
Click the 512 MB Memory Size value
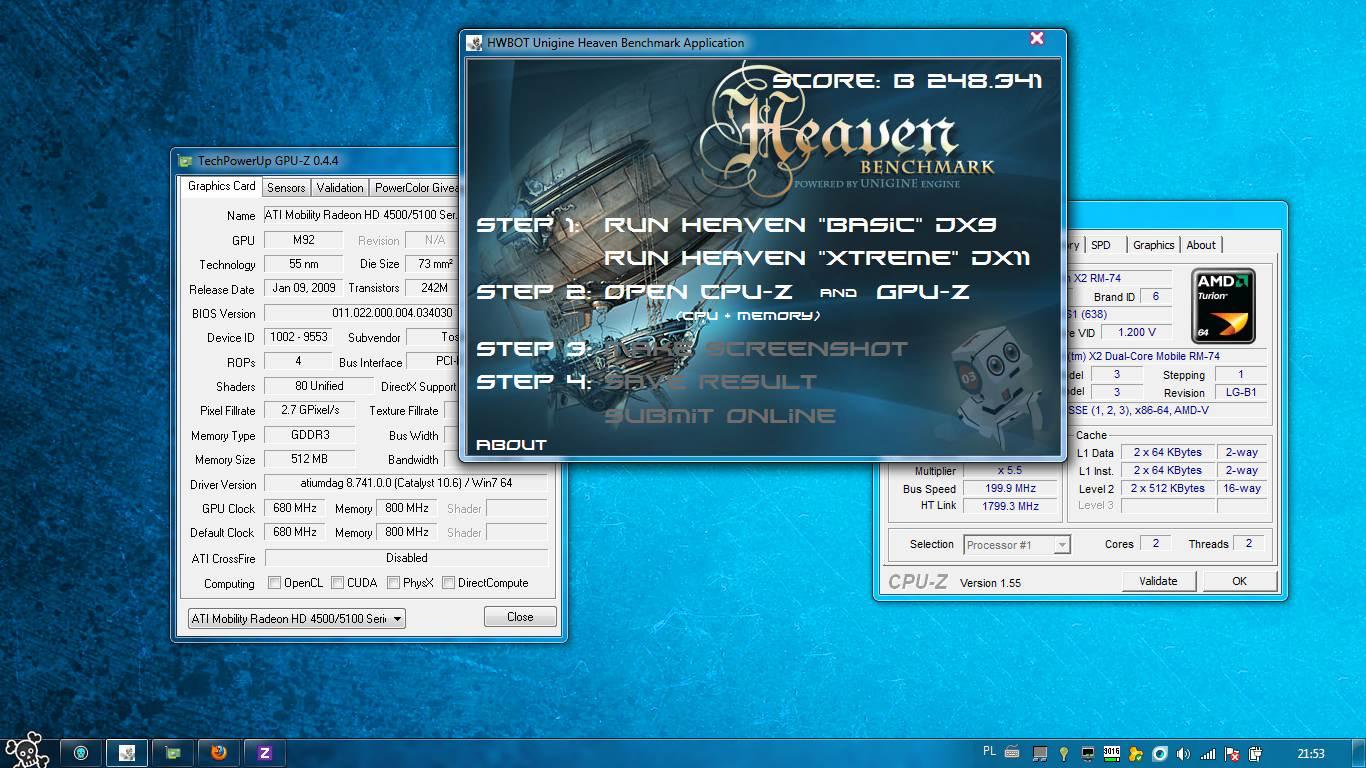pos(311,459)
